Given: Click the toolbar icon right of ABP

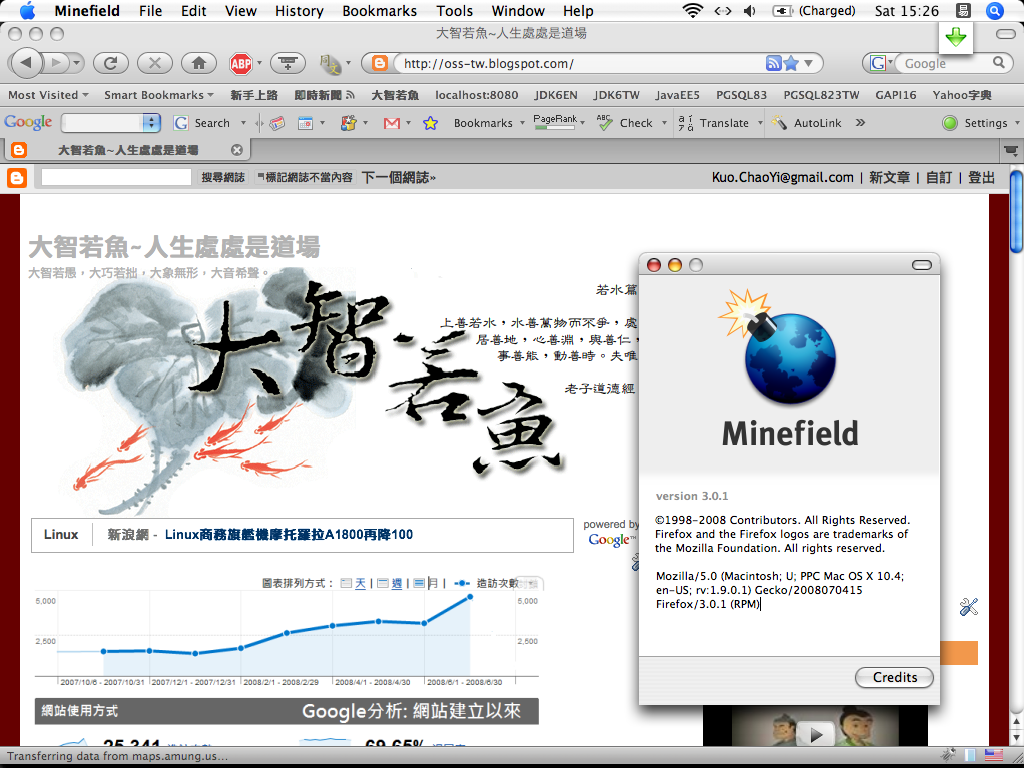Looking at the screenshot, I should [288, 63].
